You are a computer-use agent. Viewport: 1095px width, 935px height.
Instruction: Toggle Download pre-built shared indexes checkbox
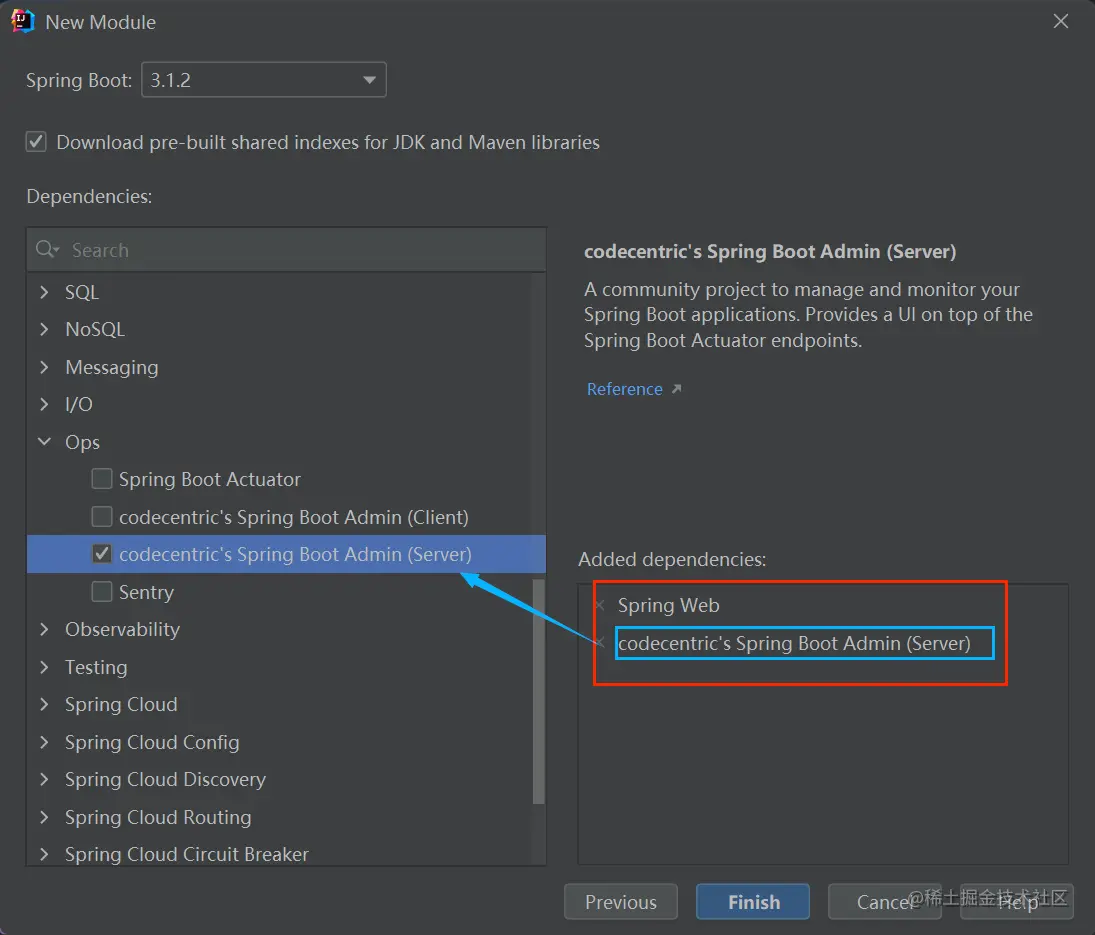[x=36, y=142]
